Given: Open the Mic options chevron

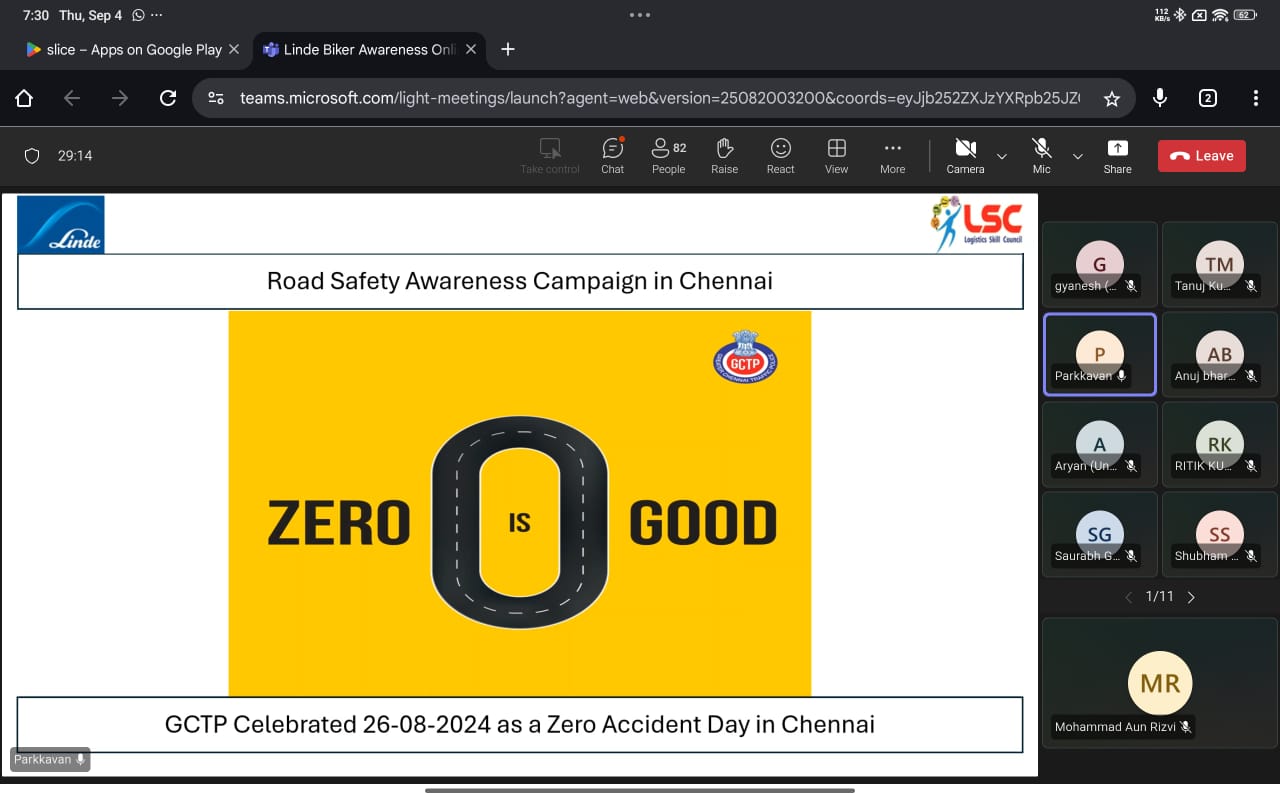Looking at the screenshot, I should (x=1077, y=156).
